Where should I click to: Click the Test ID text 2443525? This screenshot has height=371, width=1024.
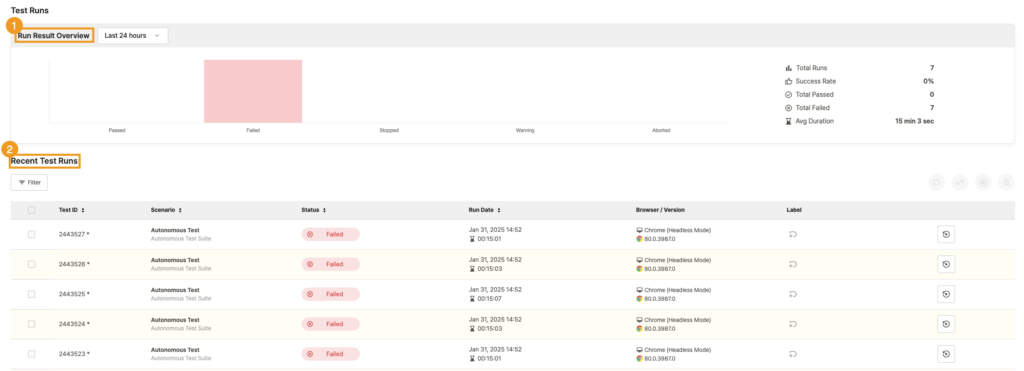pos(72,294)
